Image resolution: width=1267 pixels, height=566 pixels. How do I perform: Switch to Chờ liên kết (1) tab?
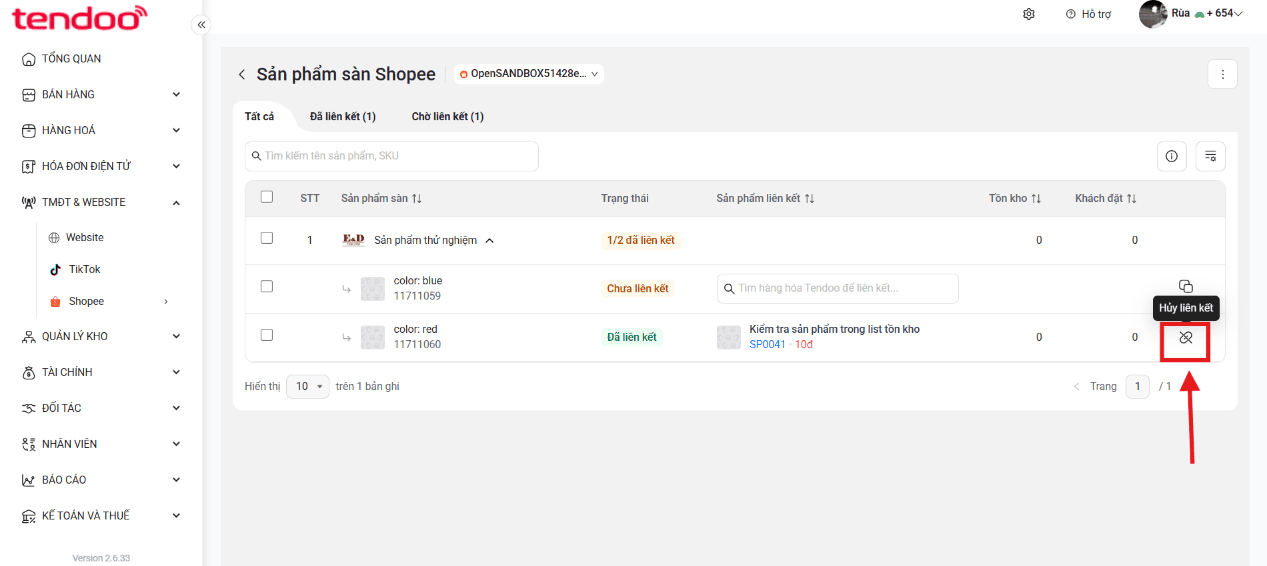[x=448, y=117]
